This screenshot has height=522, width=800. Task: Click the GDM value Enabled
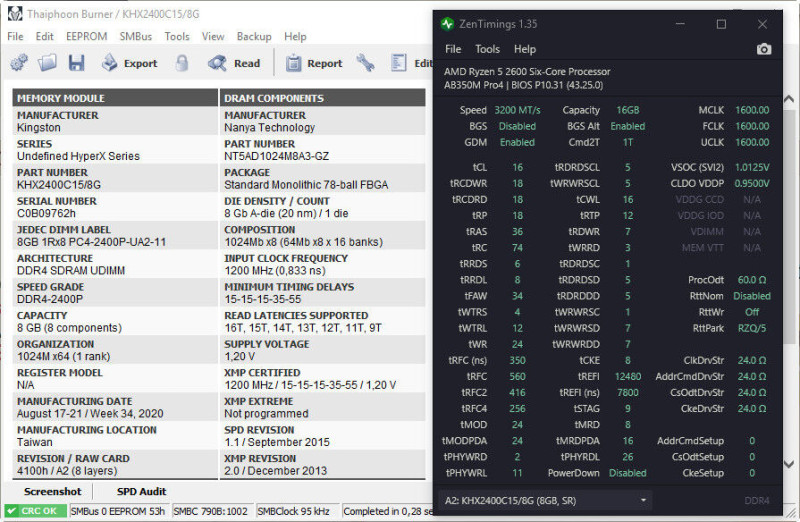pos(517,142)
